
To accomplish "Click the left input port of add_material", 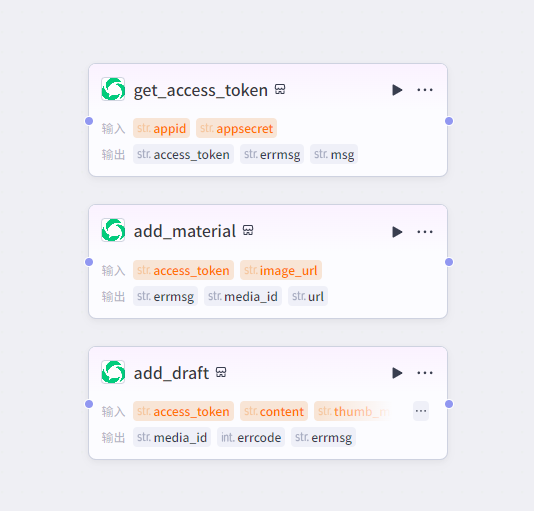I will pos(89,262).
